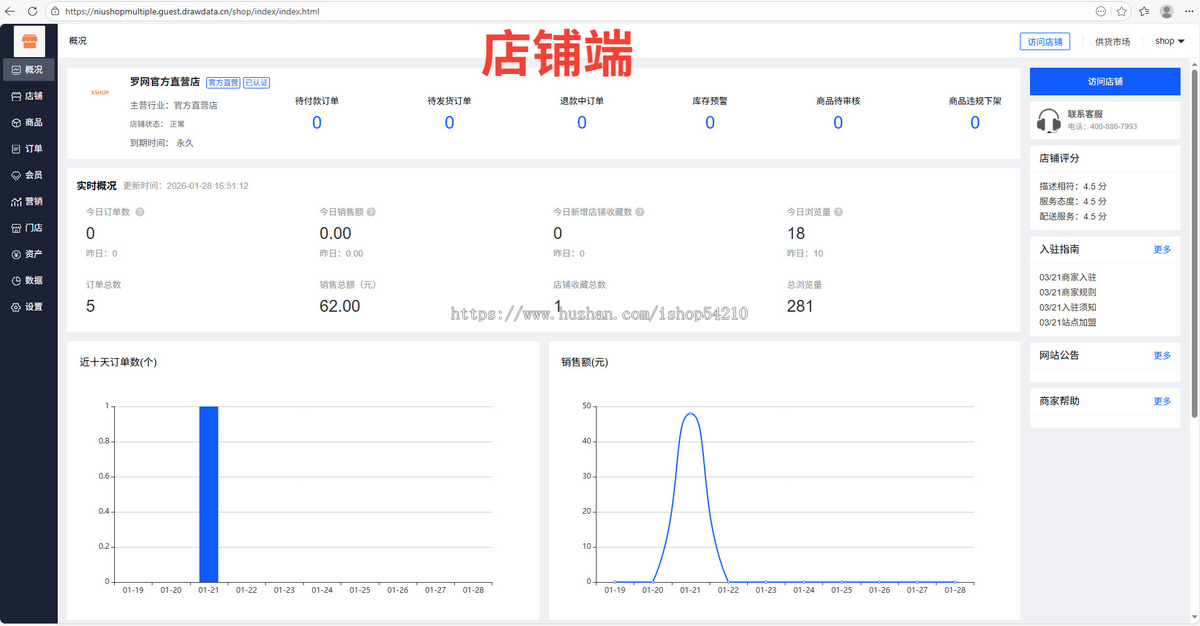This screenshot has height=626, width=1200.
Task: Open 商品 in the sidebar
Action: click(28, 122)
